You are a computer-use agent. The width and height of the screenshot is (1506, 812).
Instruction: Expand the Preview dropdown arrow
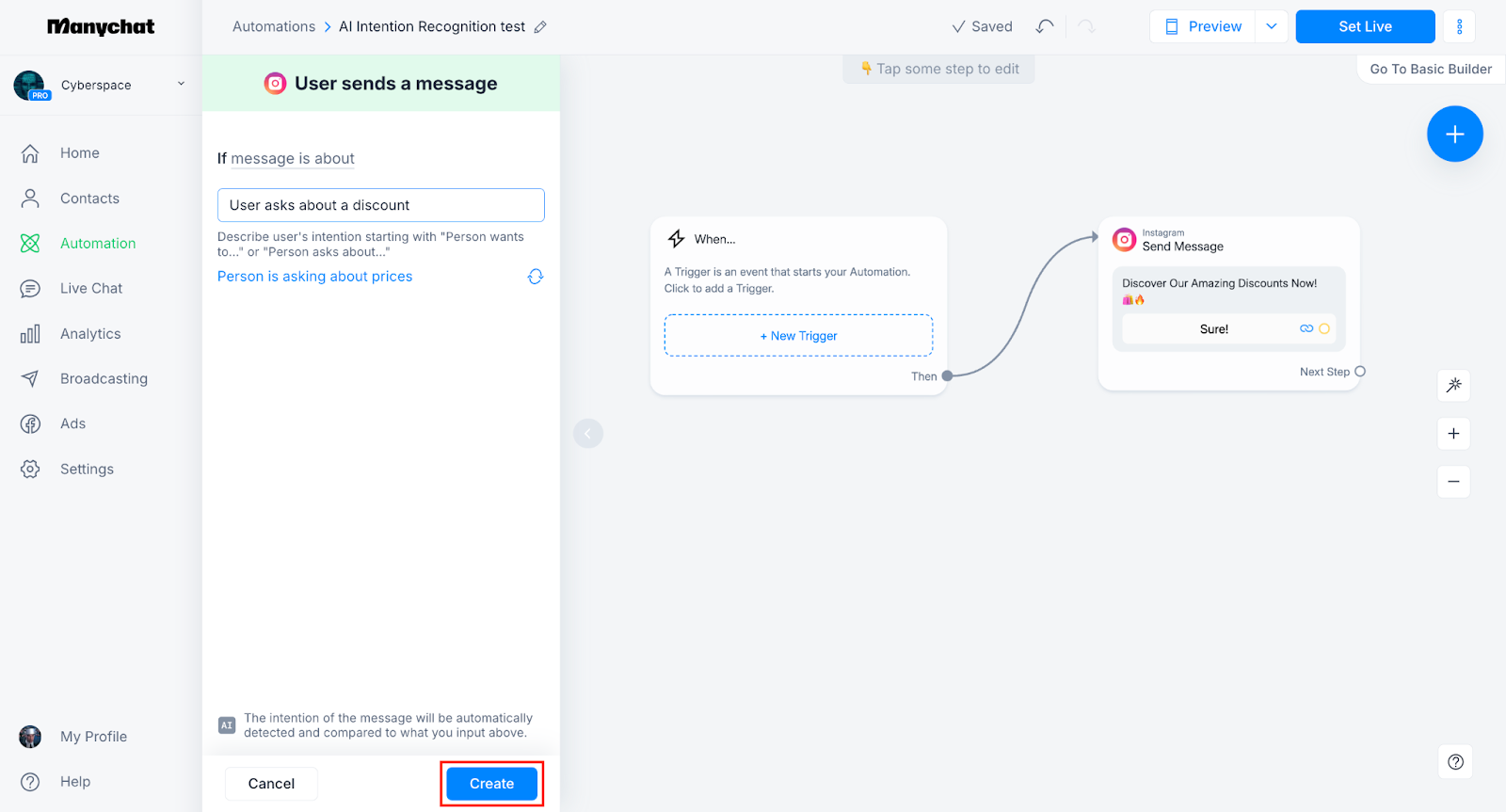[x=1271, y=26]
